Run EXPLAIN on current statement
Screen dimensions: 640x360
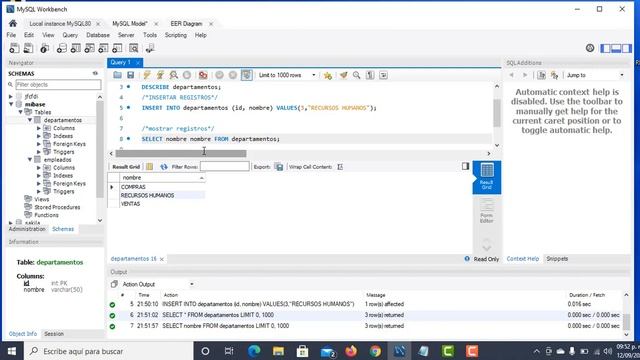pyautogui.click(x=174, y=75)
